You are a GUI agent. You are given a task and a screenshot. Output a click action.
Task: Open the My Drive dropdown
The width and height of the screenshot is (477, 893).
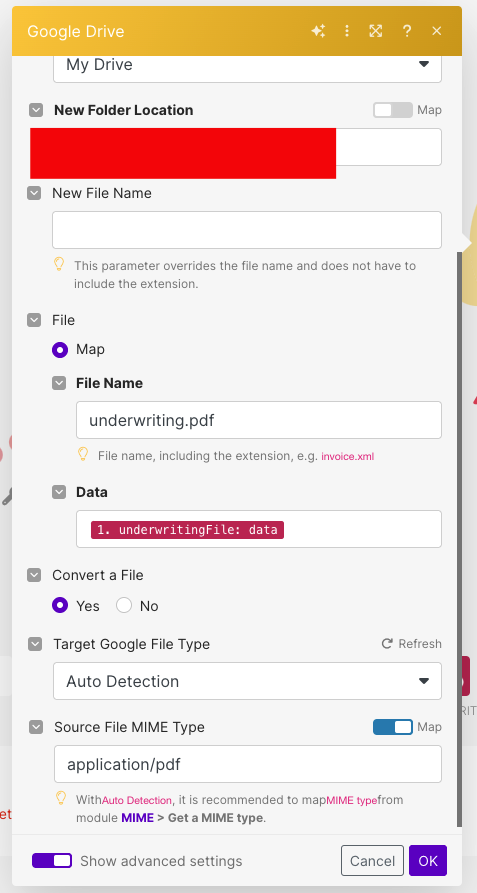[248, 65]
